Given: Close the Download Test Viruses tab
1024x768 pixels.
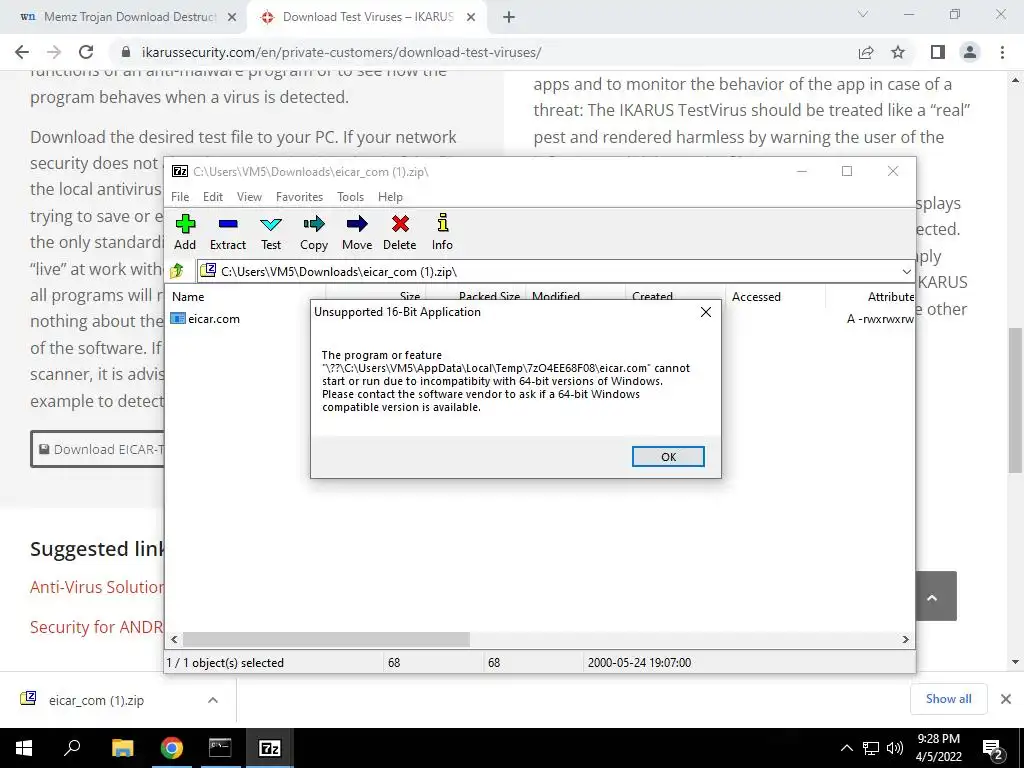Looking at the screenshot, I should (471, 18).
